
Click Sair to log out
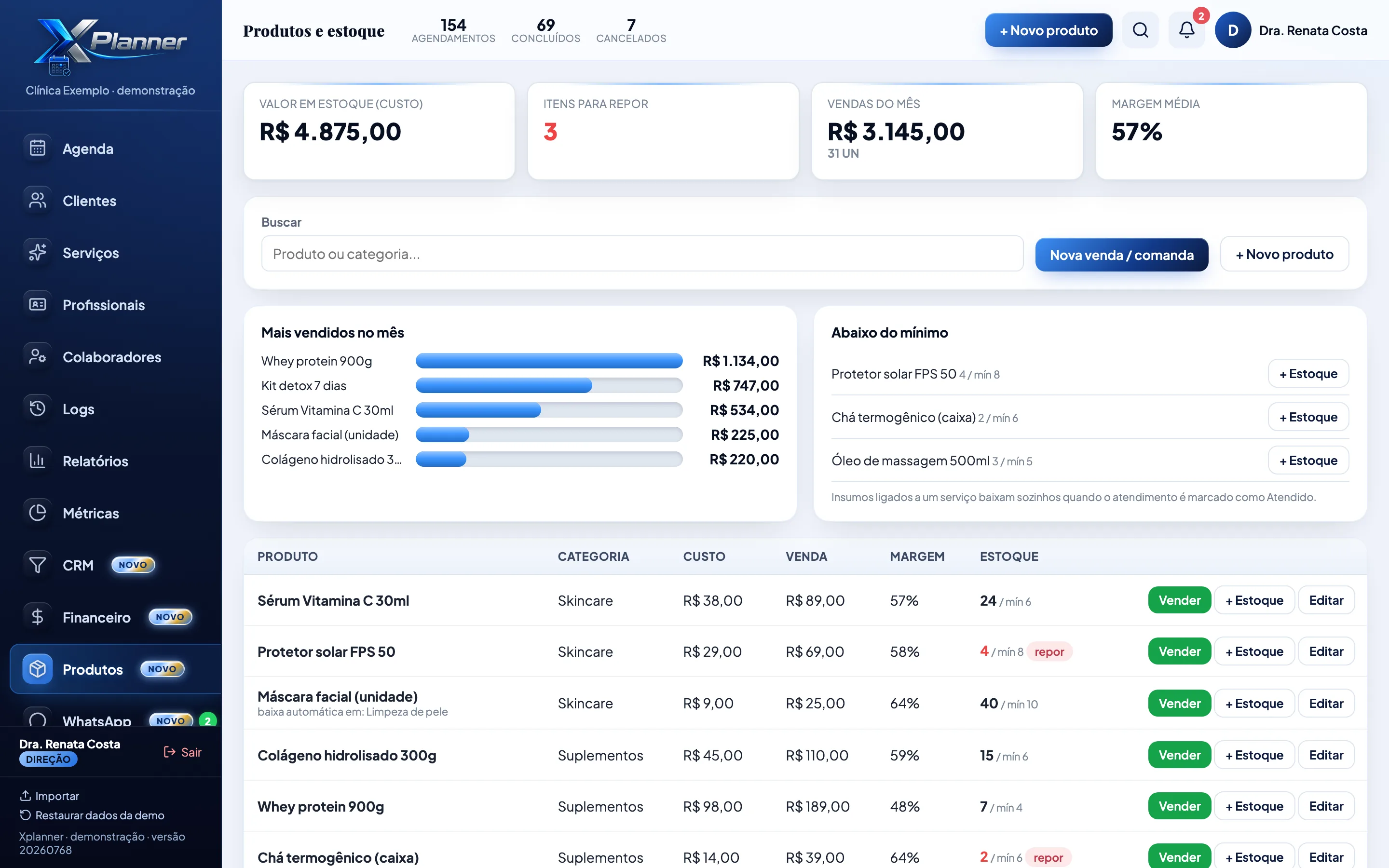pyautogui.click(x=182, y=752)
